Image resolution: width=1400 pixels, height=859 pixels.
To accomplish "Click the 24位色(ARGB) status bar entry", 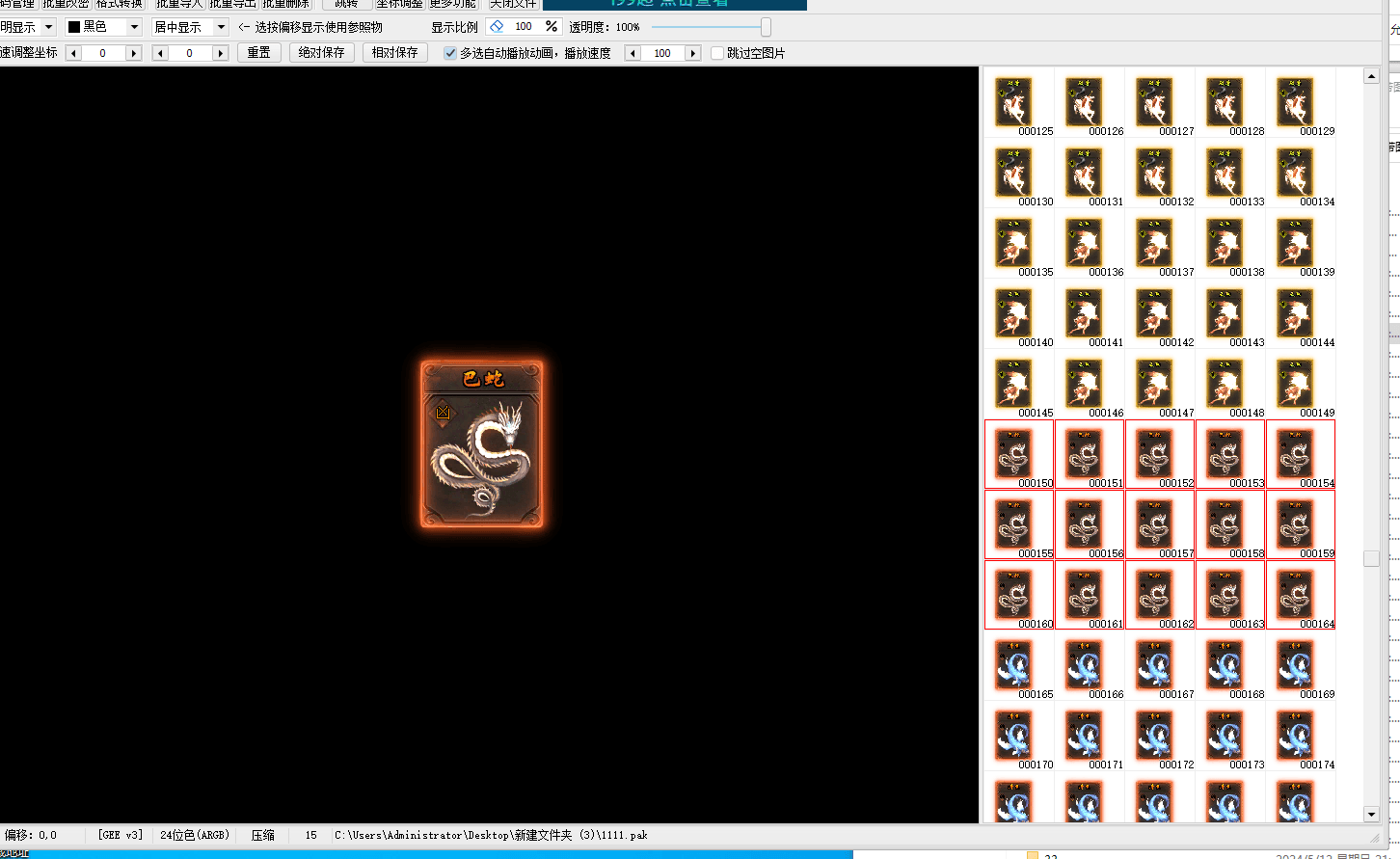I will pyautogui.click(x=195, y=835).
